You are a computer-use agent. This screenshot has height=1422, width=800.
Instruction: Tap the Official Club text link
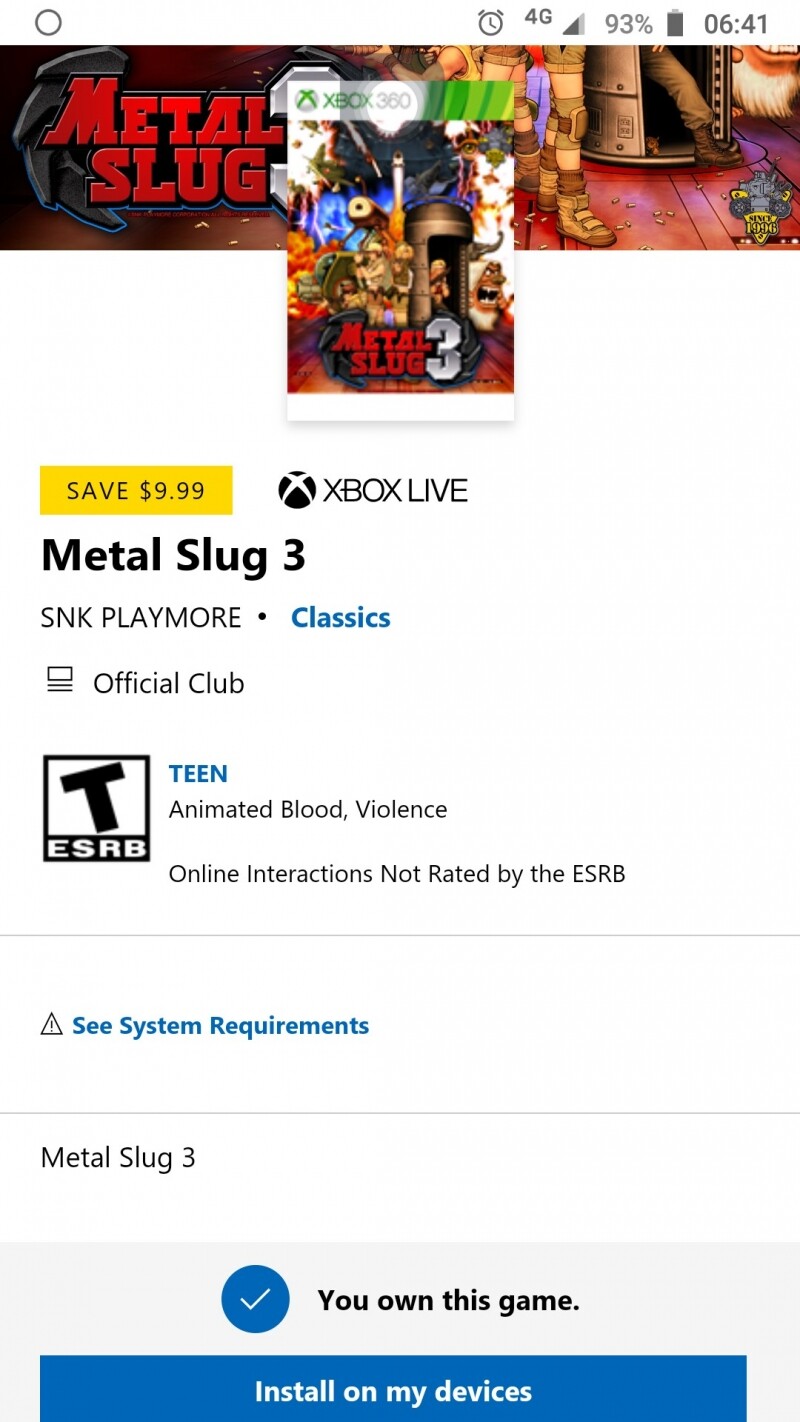168,683
